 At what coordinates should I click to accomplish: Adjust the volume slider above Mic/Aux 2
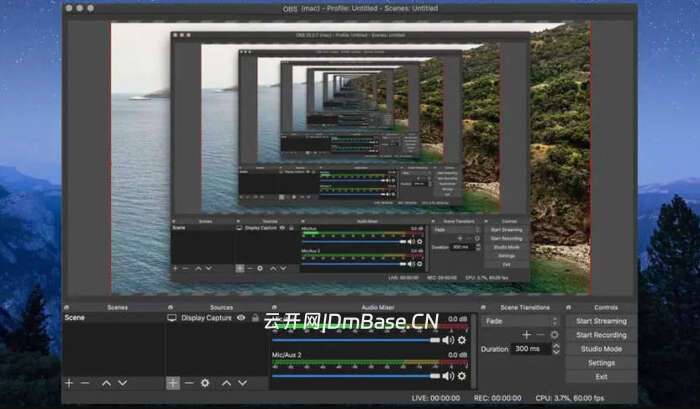click(x=356, y=340)
